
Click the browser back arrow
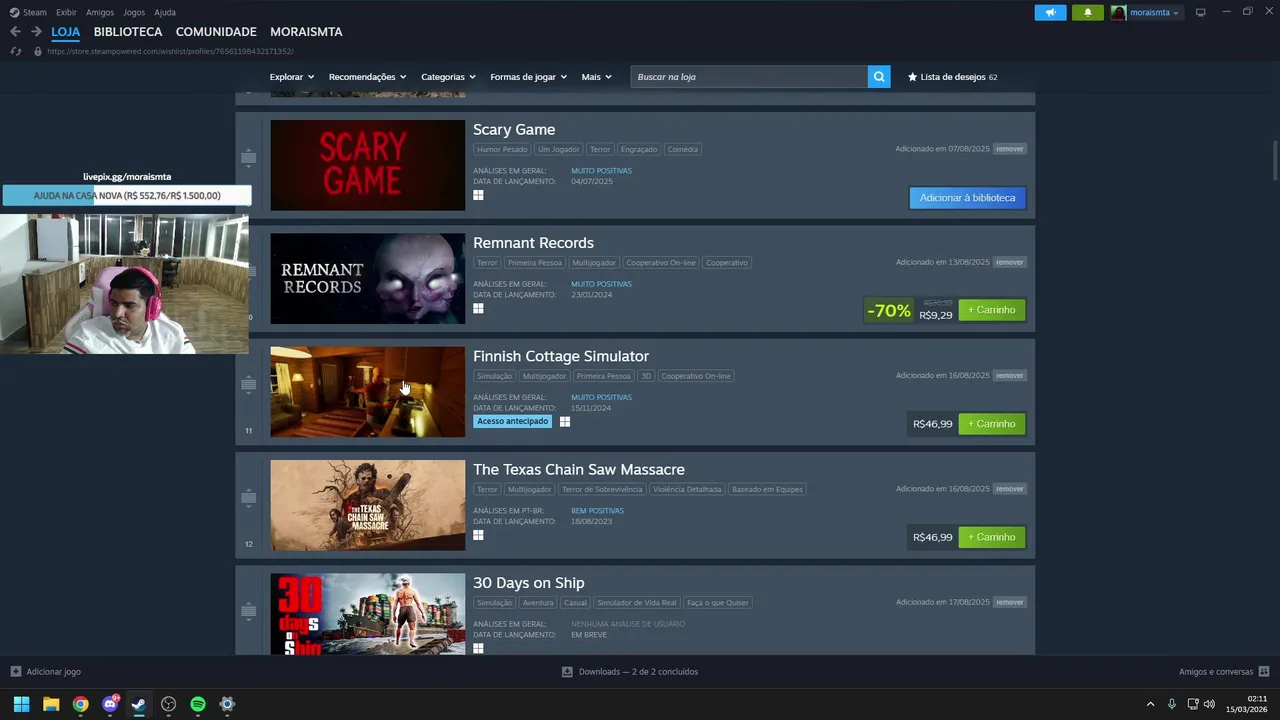(x=15, y=32)
